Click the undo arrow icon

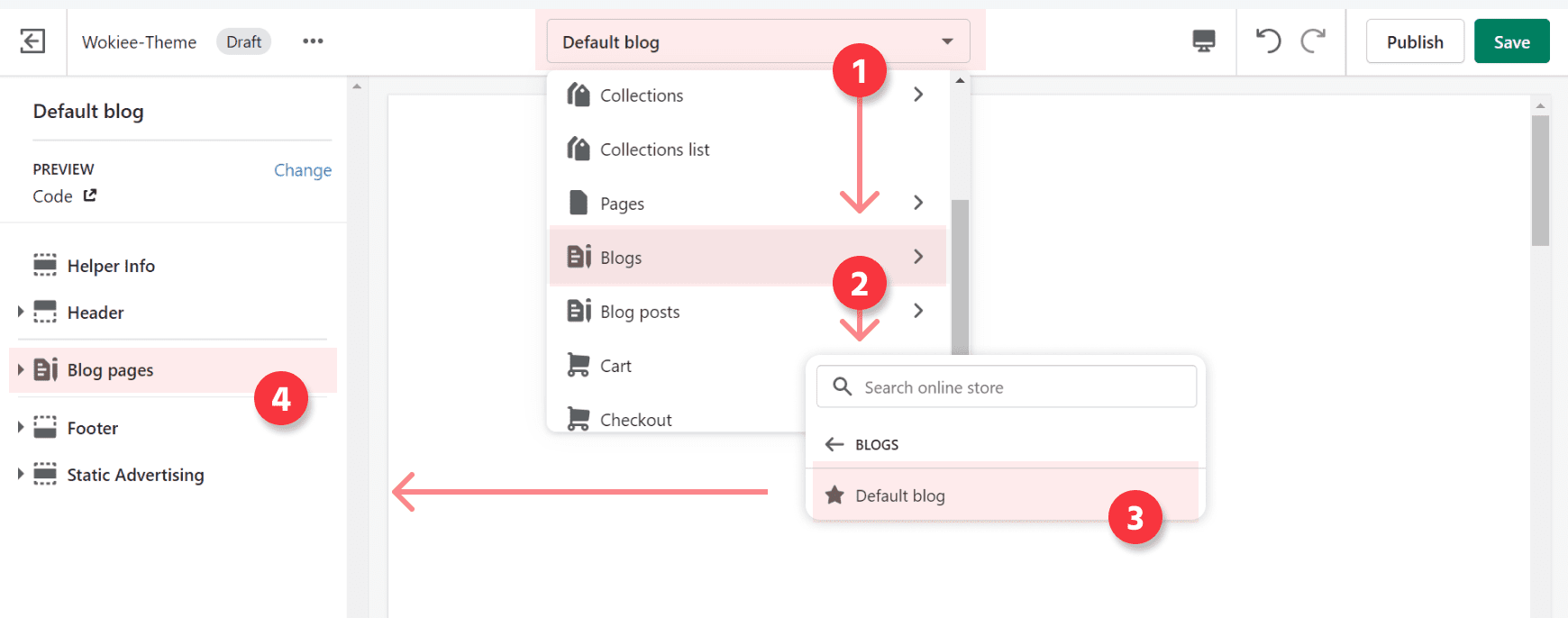[x=1268, y=41]
